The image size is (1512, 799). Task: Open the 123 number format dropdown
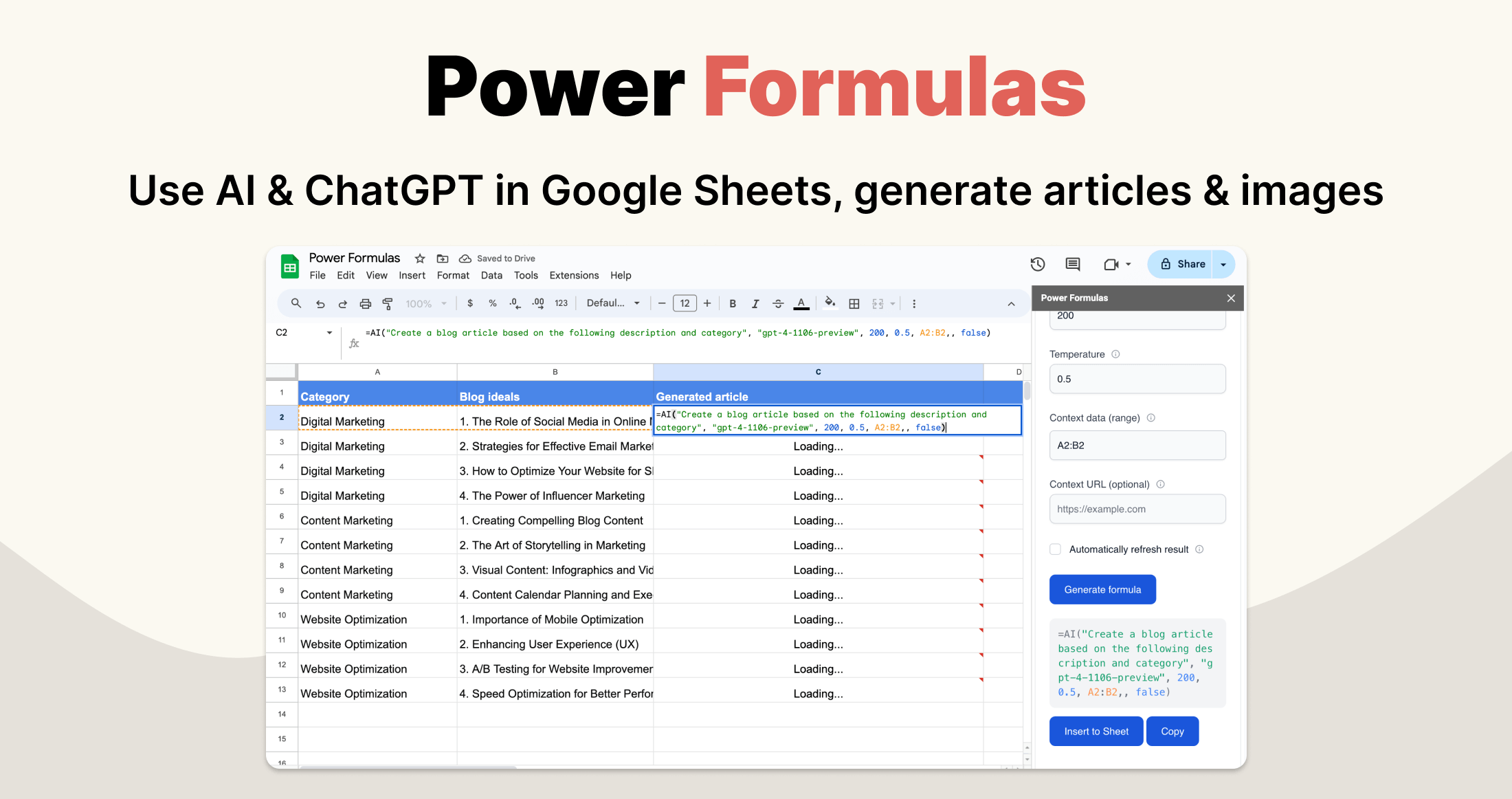pos(562,303)
